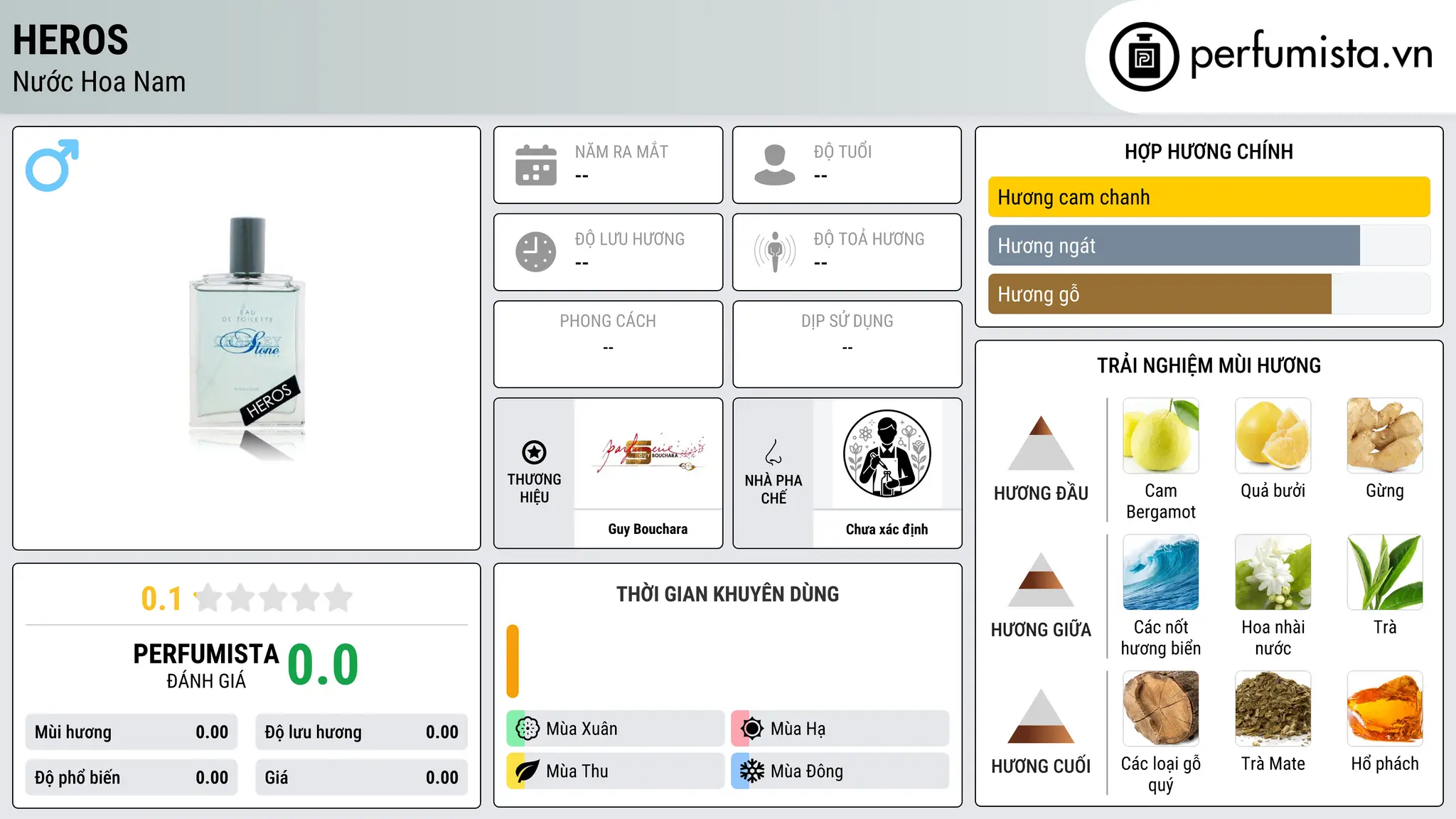Click the Dịp sử dụng info box
This screenshot has width=1456, height=819.
847,344
